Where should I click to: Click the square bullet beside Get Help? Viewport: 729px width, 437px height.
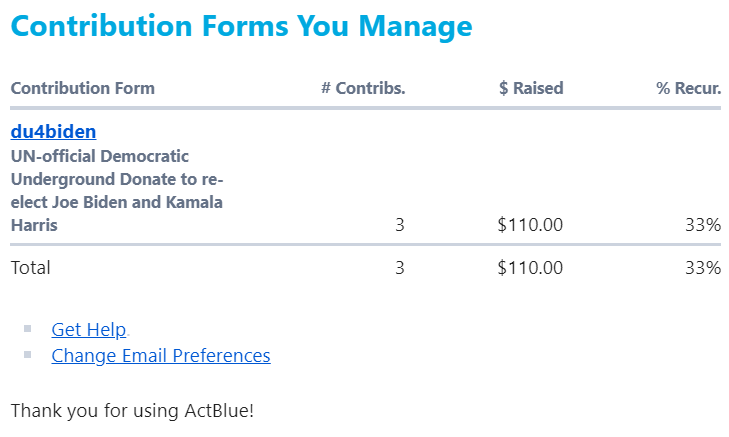tap(28, 329)
